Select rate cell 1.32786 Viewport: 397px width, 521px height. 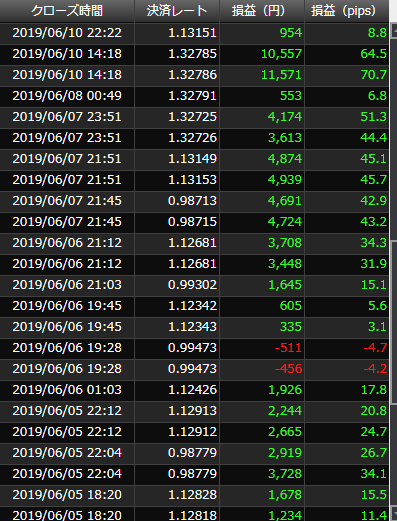point(177,75)
